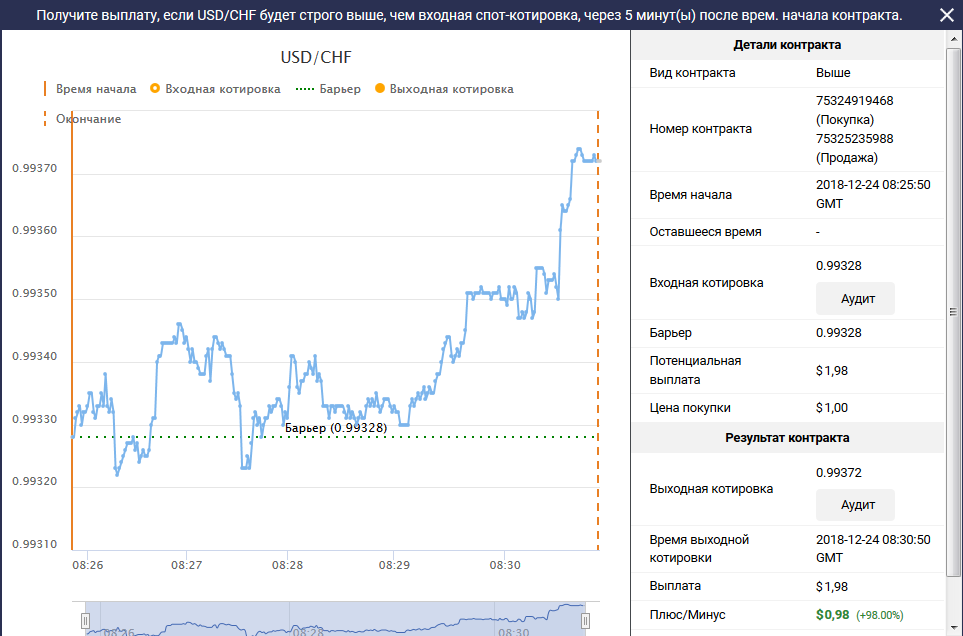Toggle the Барьер legend item
Screen dimensions: 963x636
pos(328,89)
